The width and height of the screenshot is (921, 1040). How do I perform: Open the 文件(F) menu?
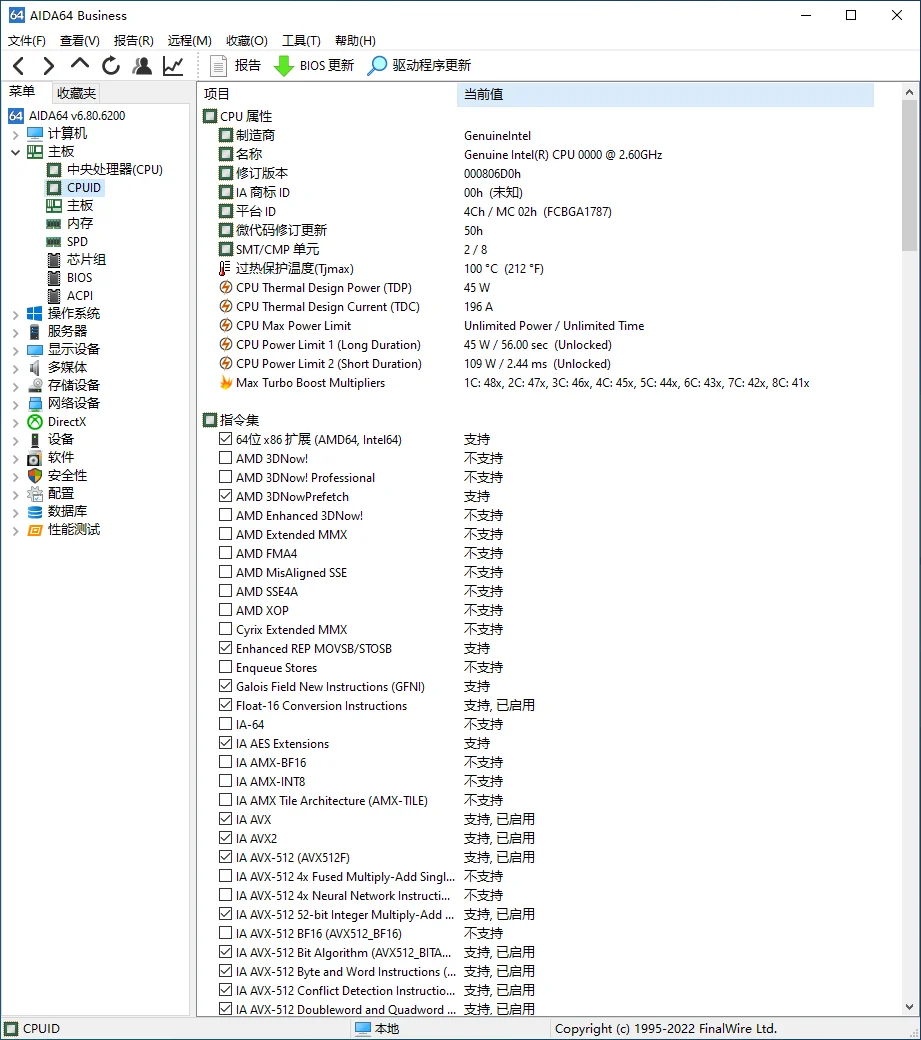click(27, 41)
